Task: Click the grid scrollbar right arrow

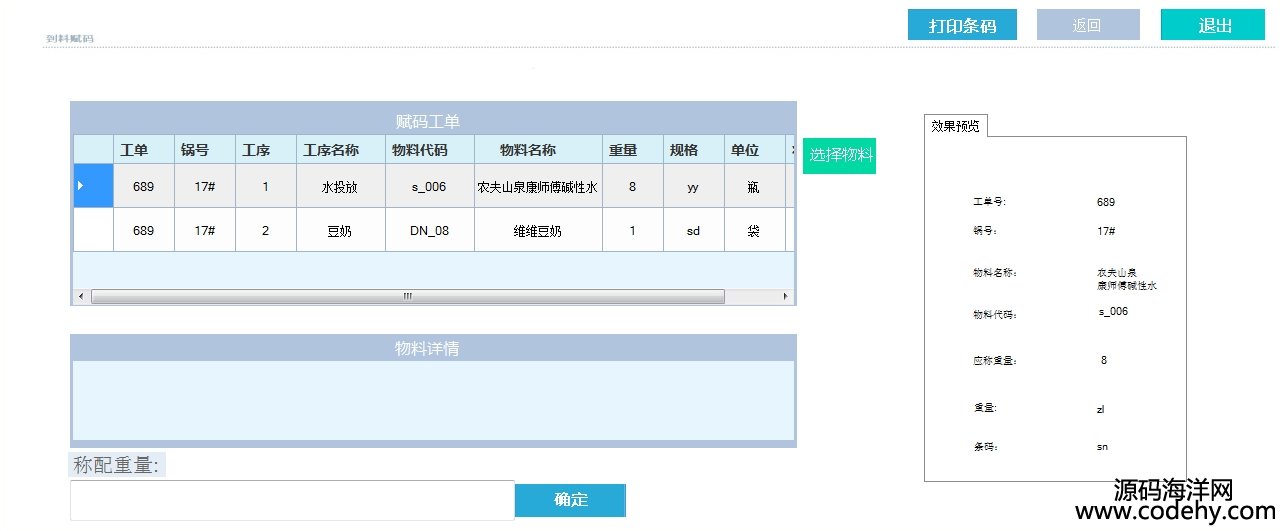Action: coord(786,297)
